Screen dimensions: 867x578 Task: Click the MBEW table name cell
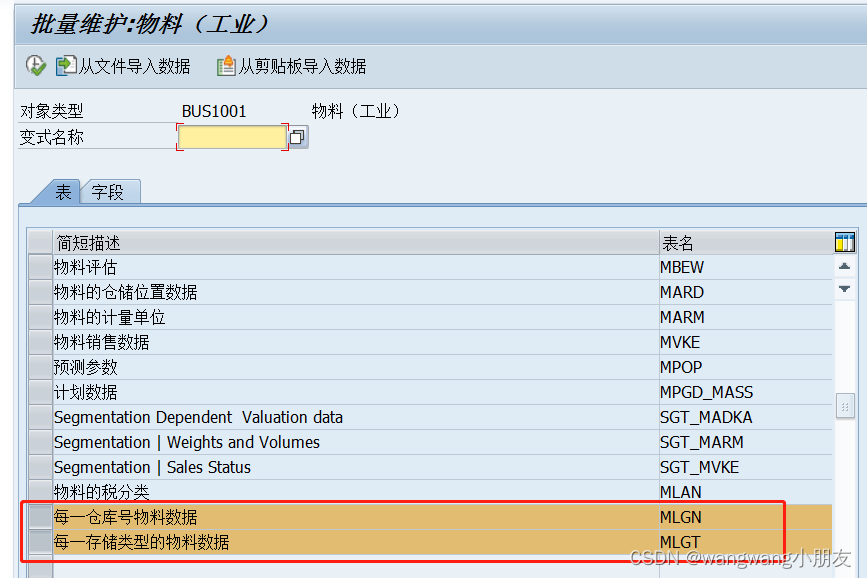click(746, 267)
